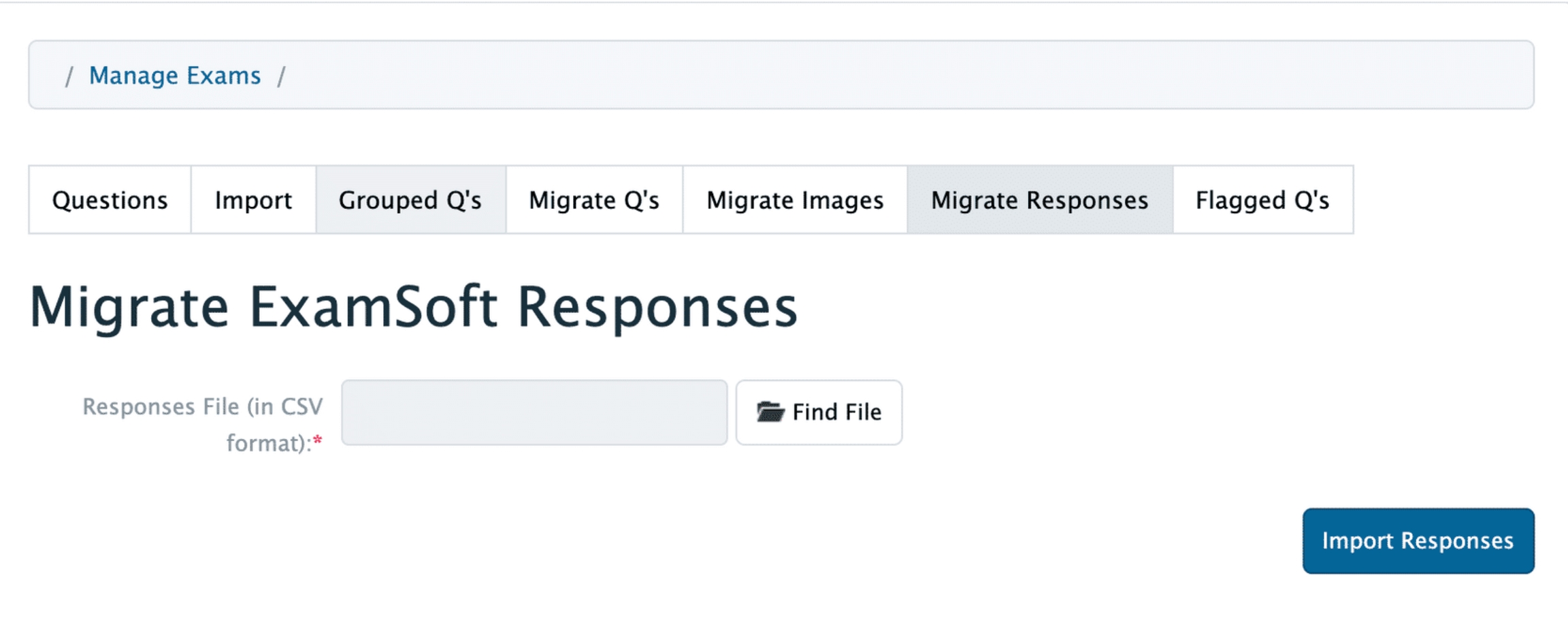This screenshot has width=1568, height=620.
Task: Click the Migrate ExamSoft Responses heading
Action: coord(413,308)
